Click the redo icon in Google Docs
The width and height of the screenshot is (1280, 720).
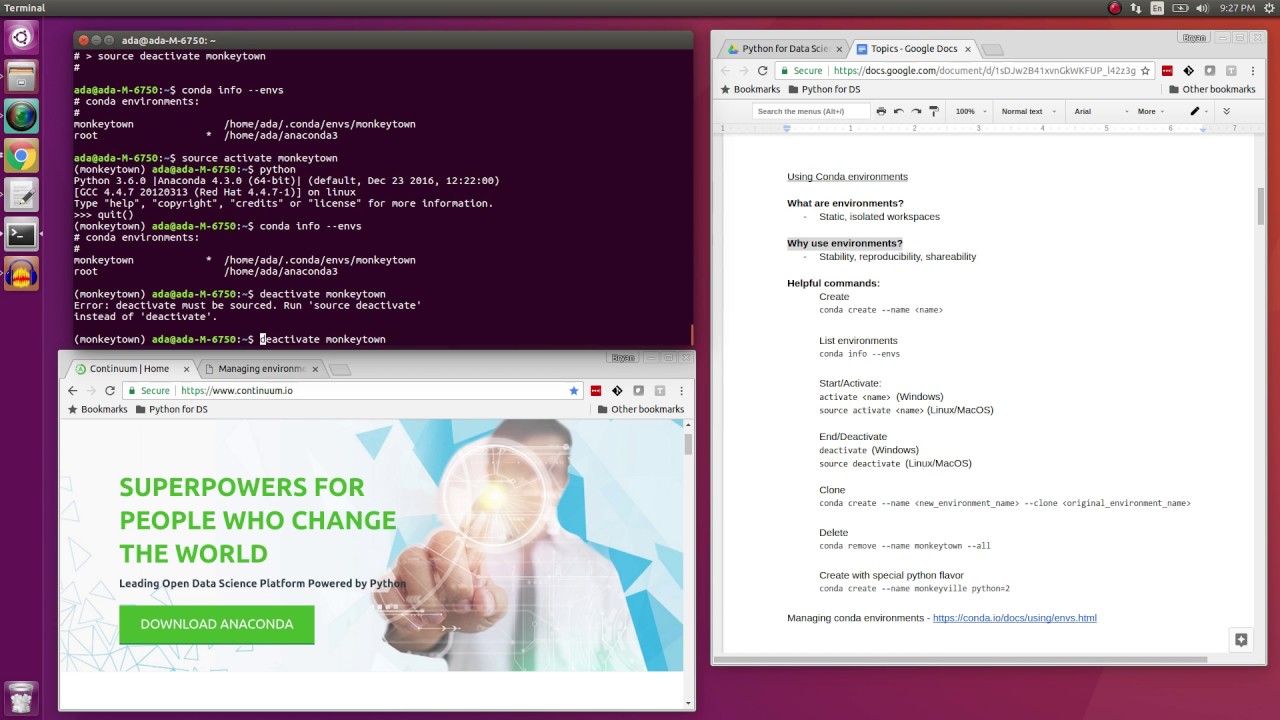(916, 111)
